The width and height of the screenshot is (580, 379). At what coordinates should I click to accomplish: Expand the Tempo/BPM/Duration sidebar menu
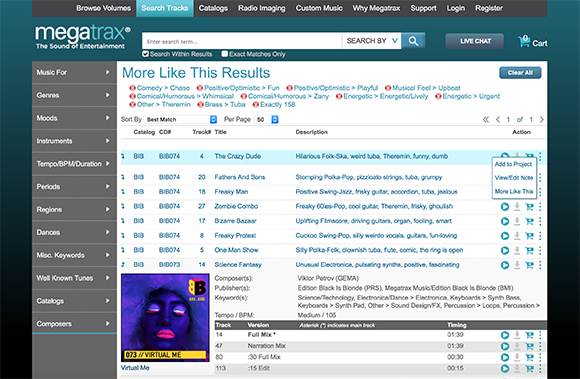point(74,164)
